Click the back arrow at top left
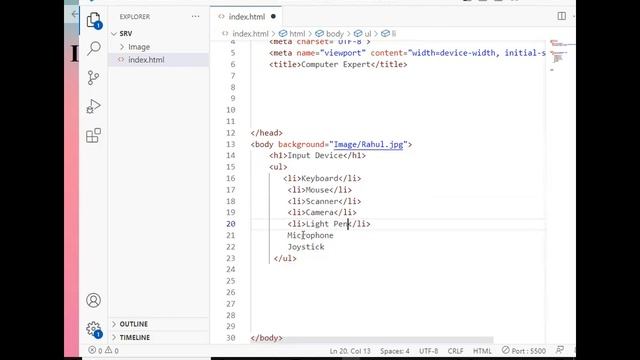This screenshot has height=360, width=640. (x=75, y=14)
